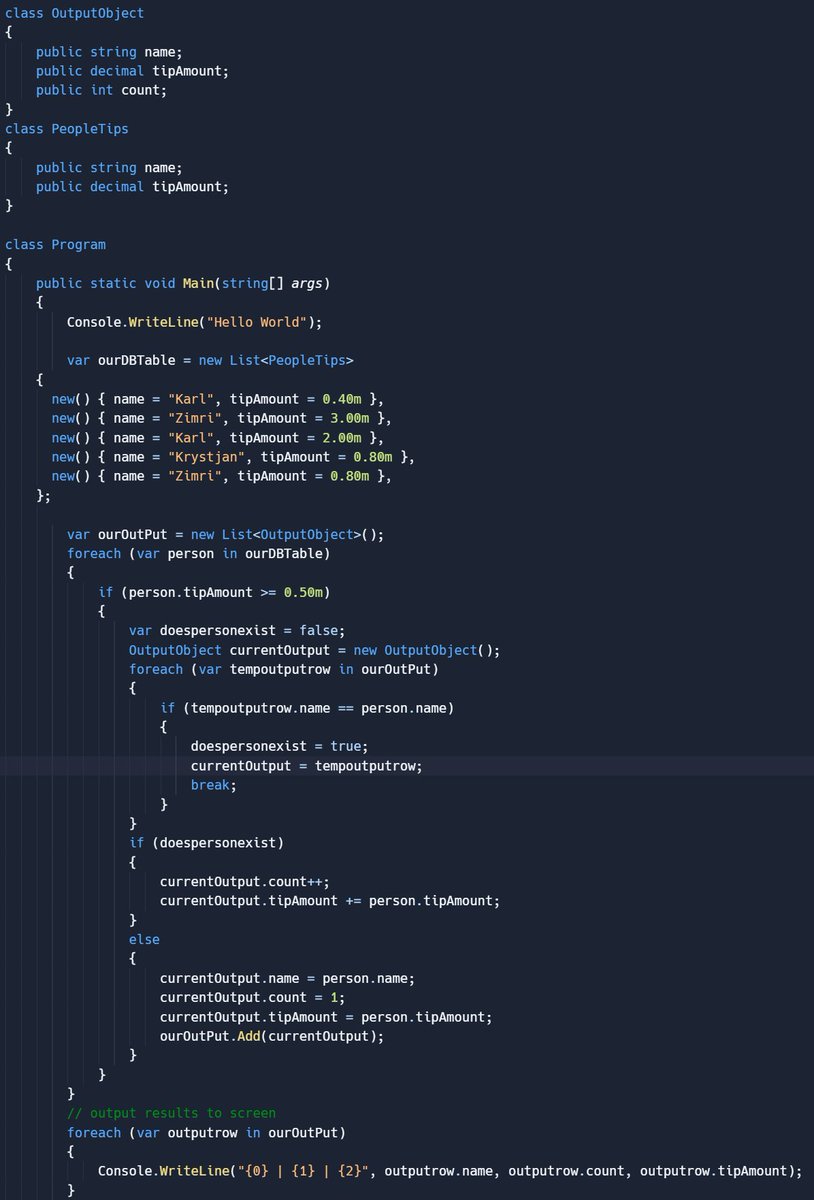The image size is (814, 1200).
Task: Click the 'else' keyword
Action: (x=144, y=939)
